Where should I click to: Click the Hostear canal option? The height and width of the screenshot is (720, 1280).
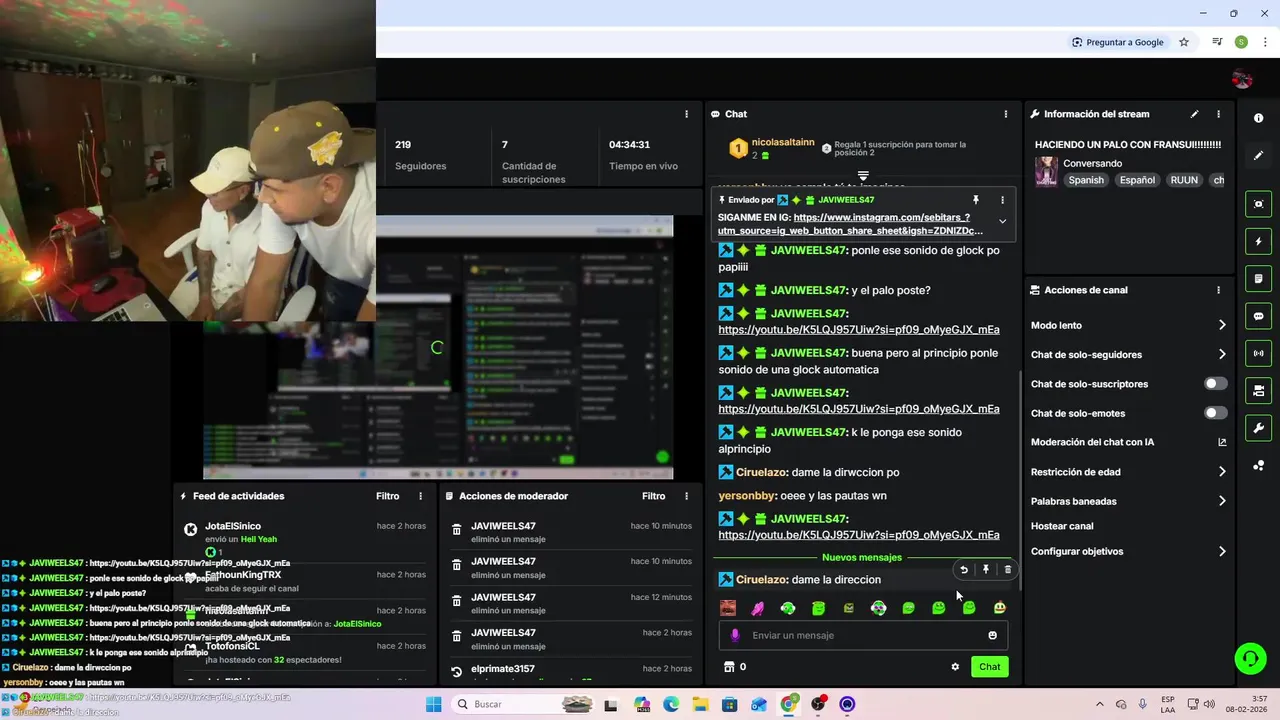pos(1062,526)
